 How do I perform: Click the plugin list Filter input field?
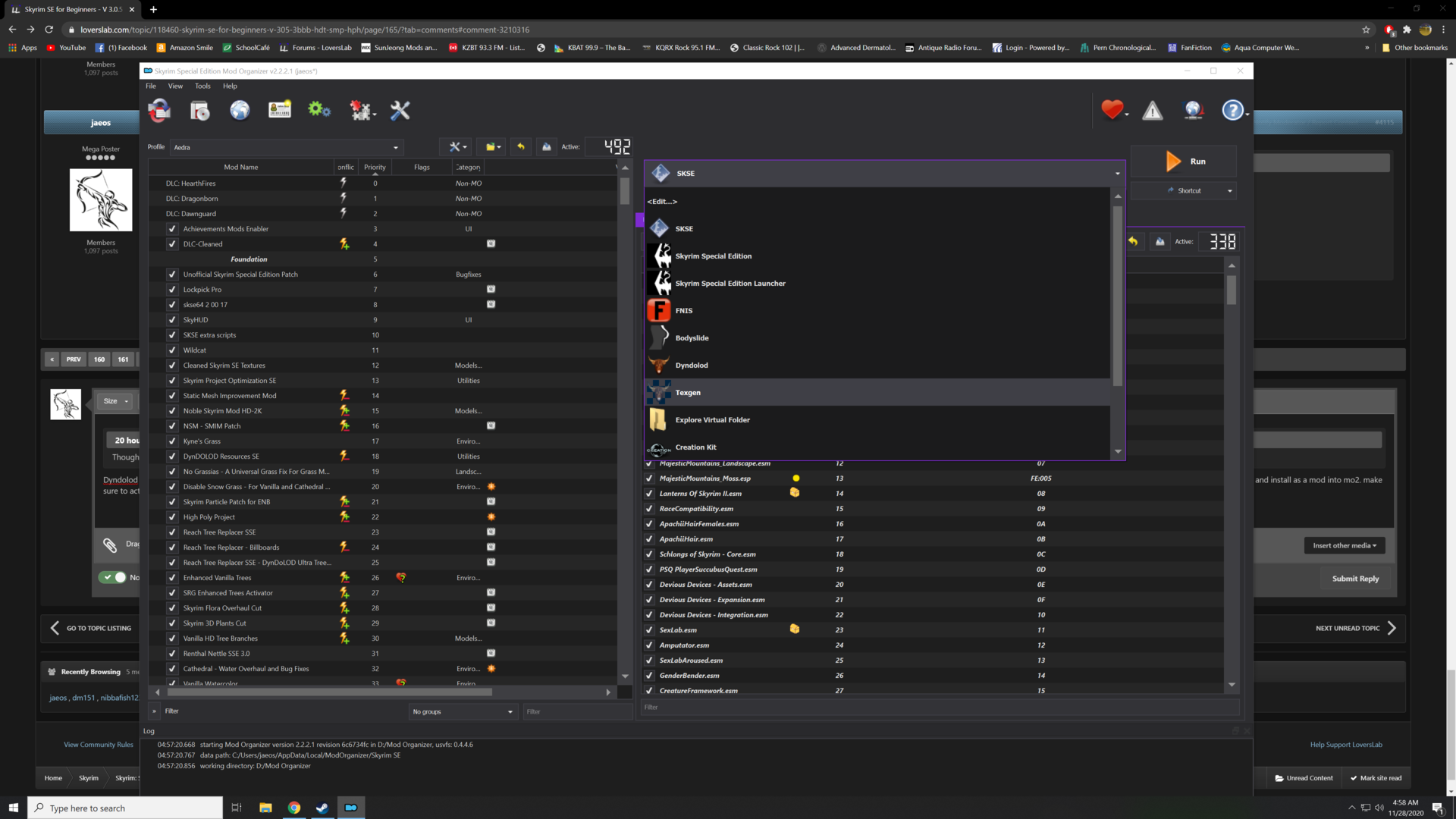pos(940,708)
